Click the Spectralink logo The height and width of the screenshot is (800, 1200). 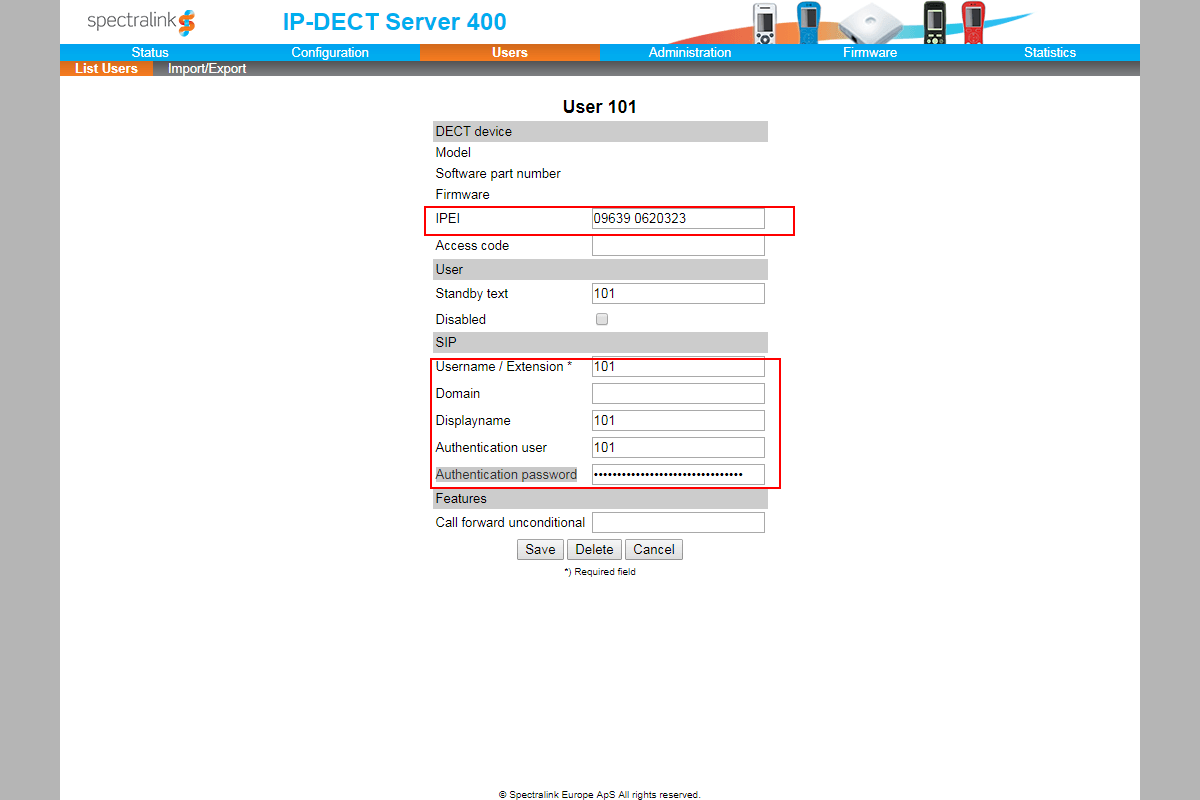142,22
